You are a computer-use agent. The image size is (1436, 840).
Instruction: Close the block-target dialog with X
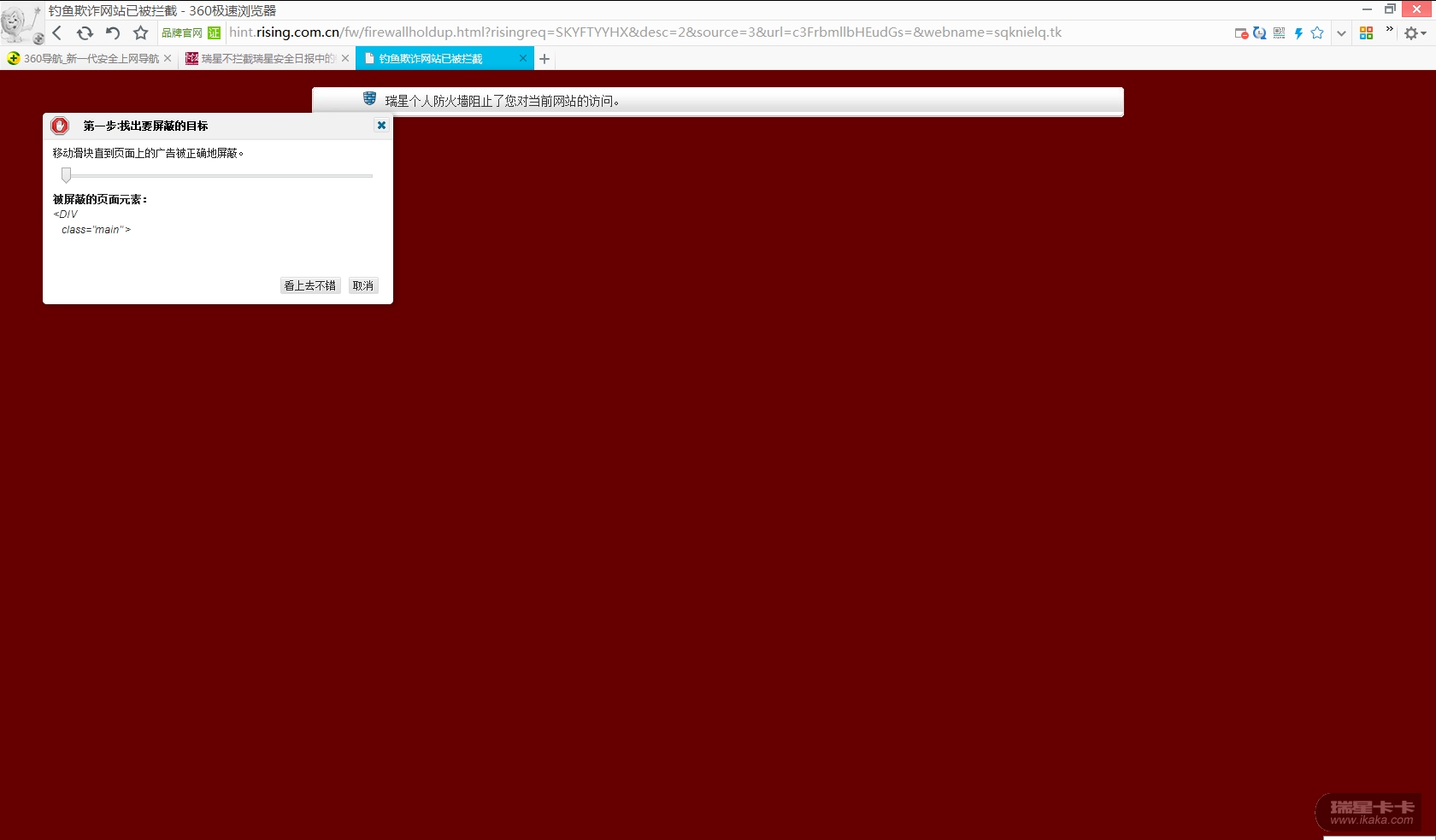tap(381, 125)
